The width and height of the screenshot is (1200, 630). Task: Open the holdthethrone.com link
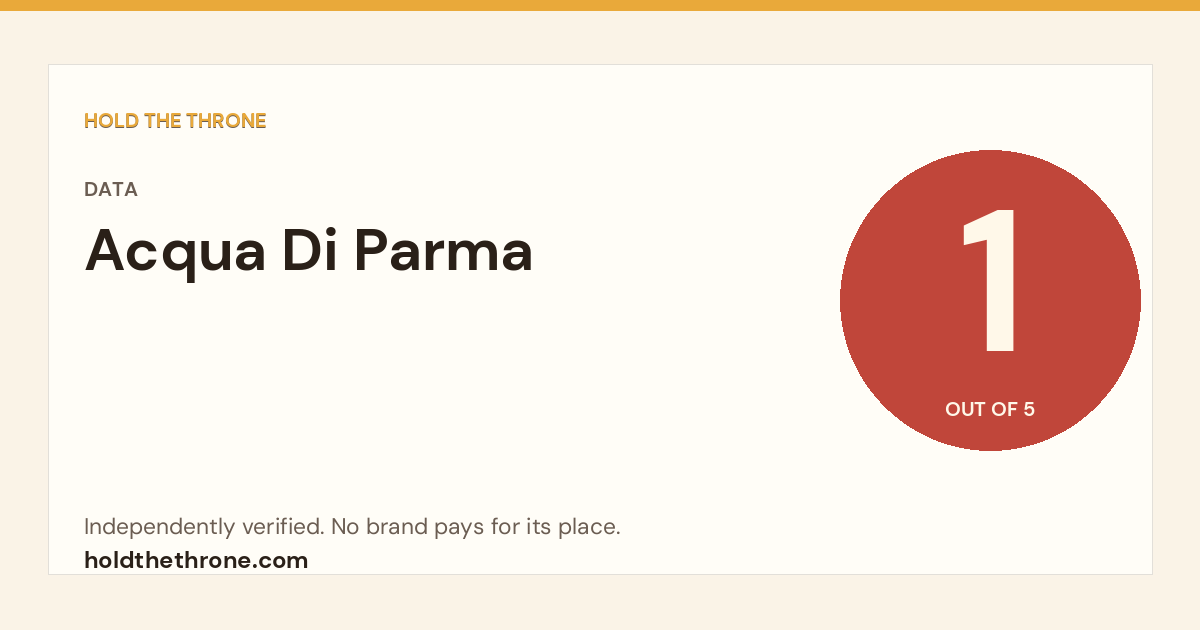(196, 560)
